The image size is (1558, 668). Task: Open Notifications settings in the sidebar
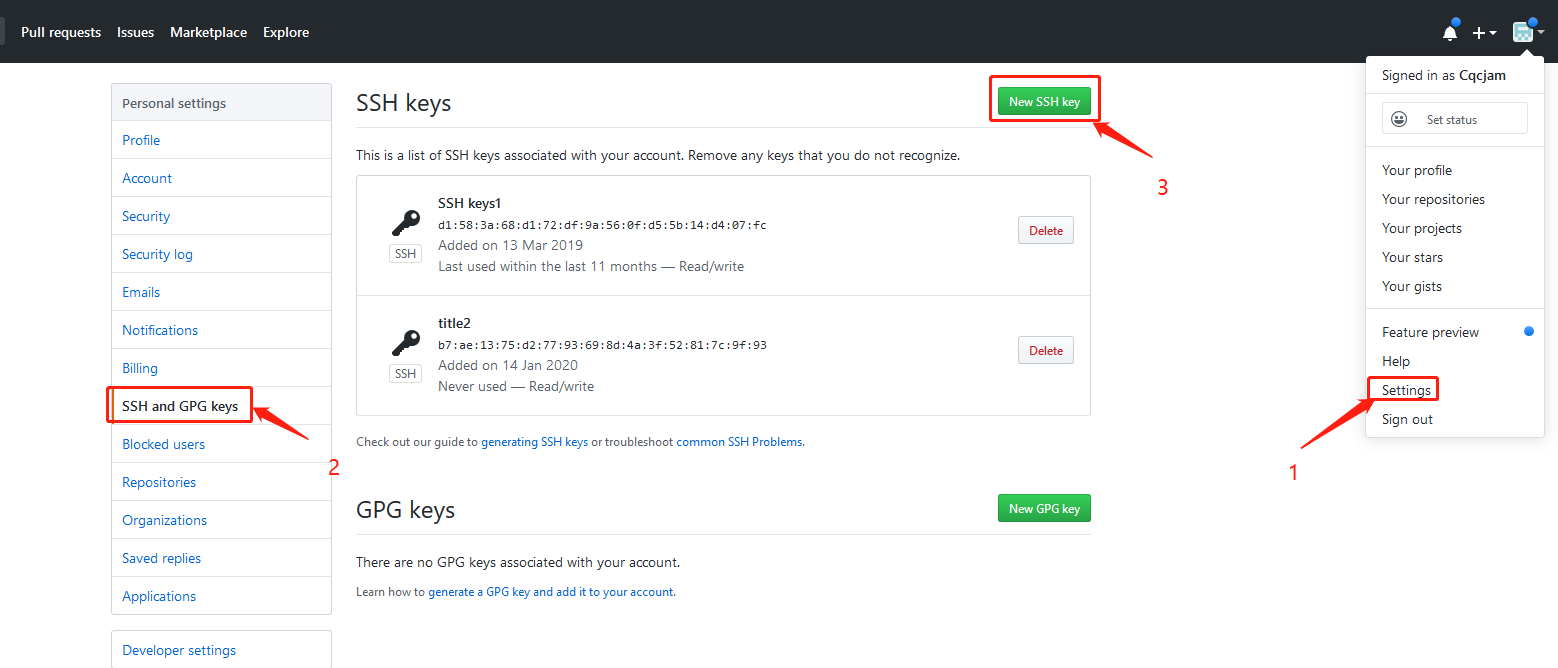tap(221, 330)
